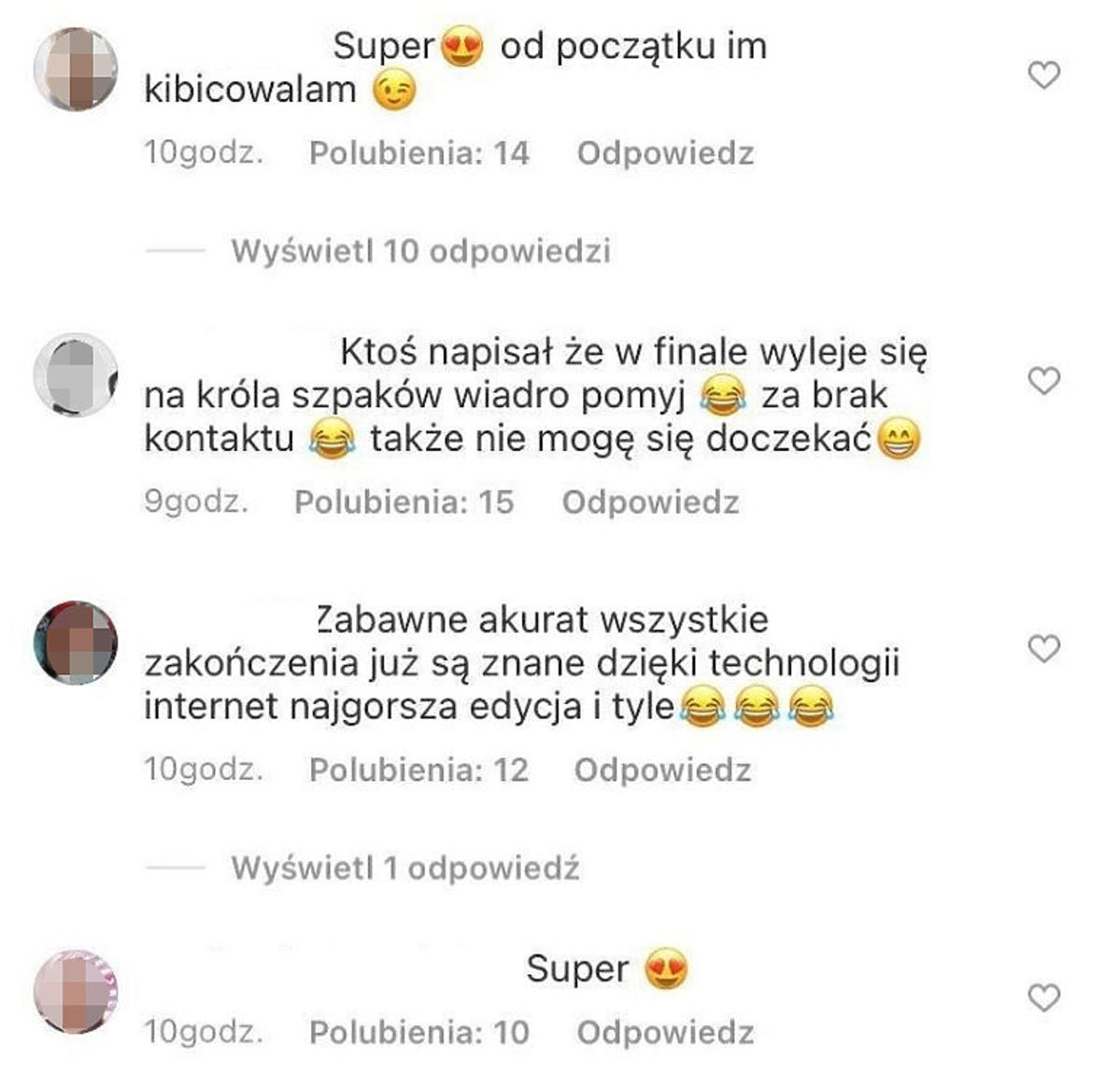View likes list 'Polubienia: 14'
Screen dimensions: 1120x1072
point(419,153)
